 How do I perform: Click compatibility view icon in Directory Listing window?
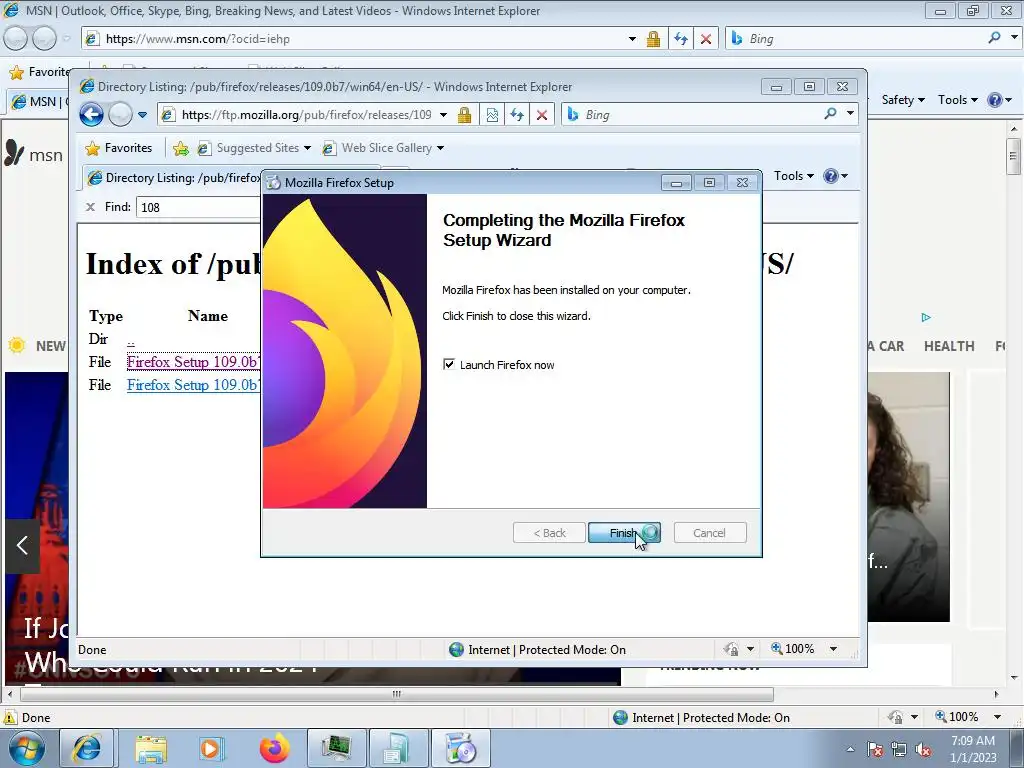(492, 115)
